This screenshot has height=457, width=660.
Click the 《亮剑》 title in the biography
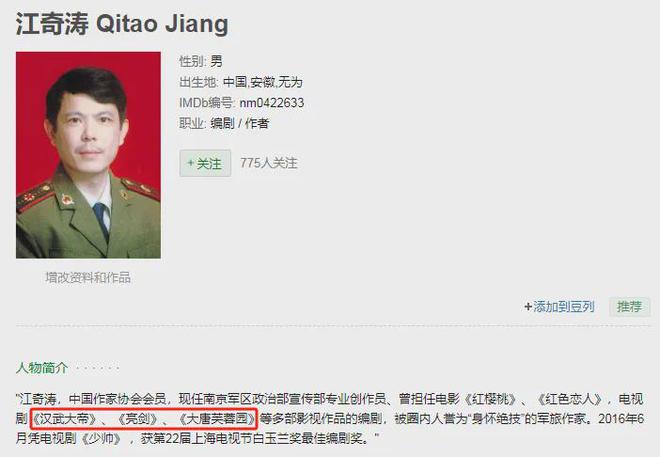pos(138,419)
